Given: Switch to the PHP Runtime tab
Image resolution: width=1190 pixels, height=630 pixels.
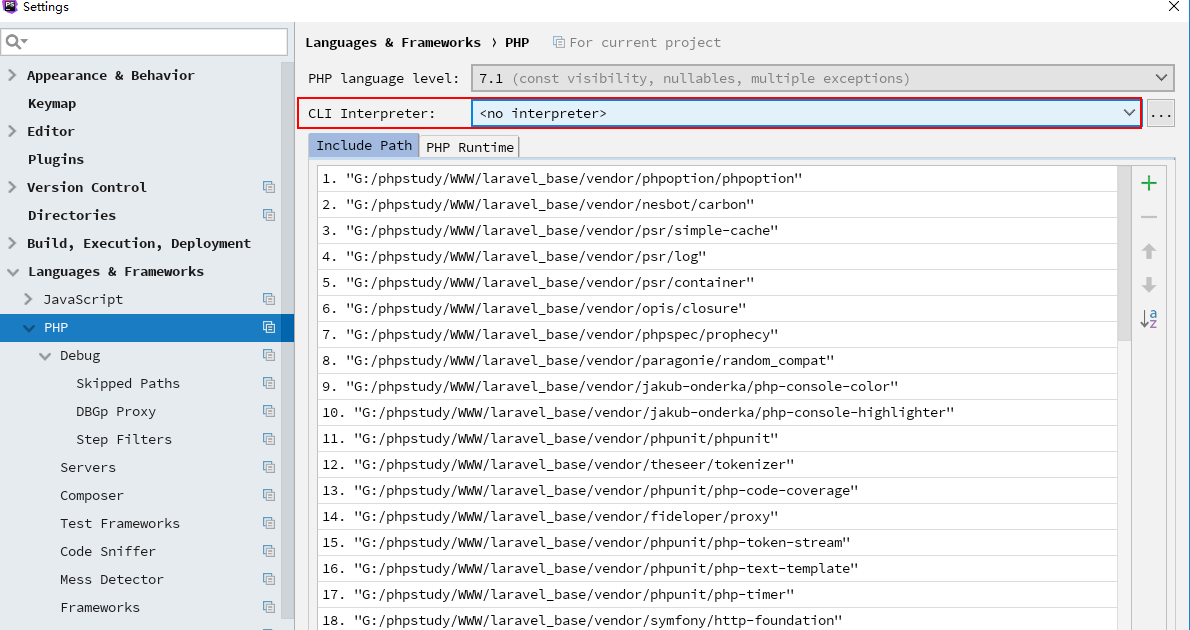Looking at the screenshot, I should [x=469, y=147].
